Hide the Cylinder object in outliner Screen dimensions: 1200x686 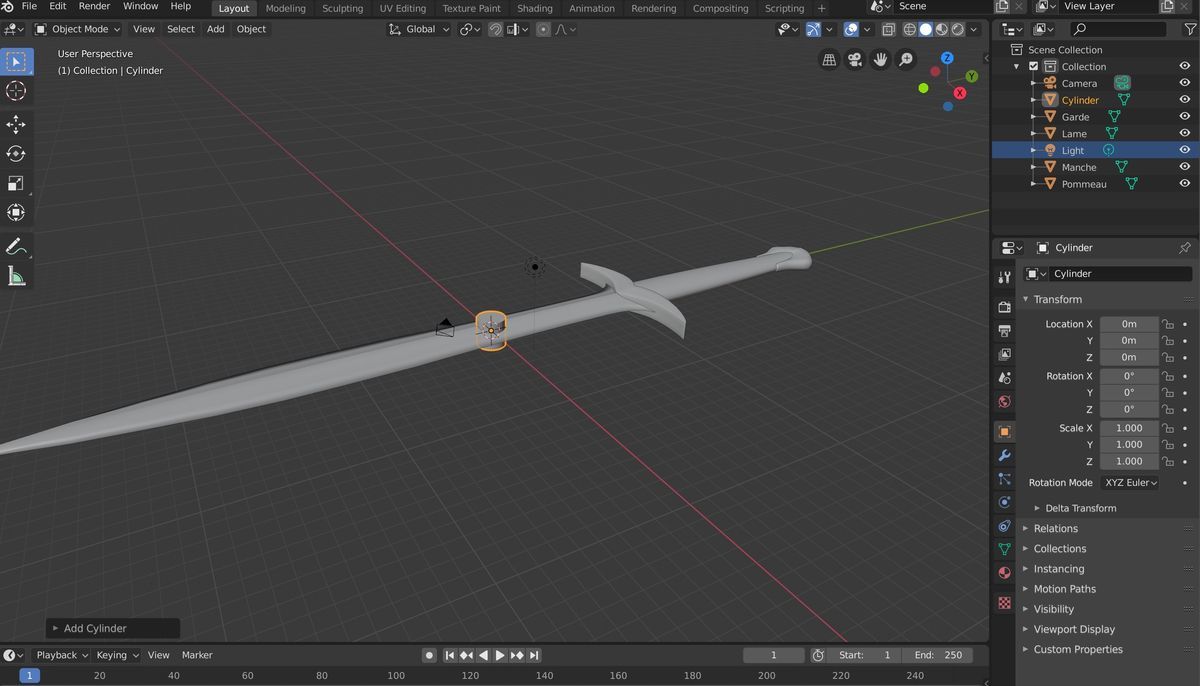1184,100
